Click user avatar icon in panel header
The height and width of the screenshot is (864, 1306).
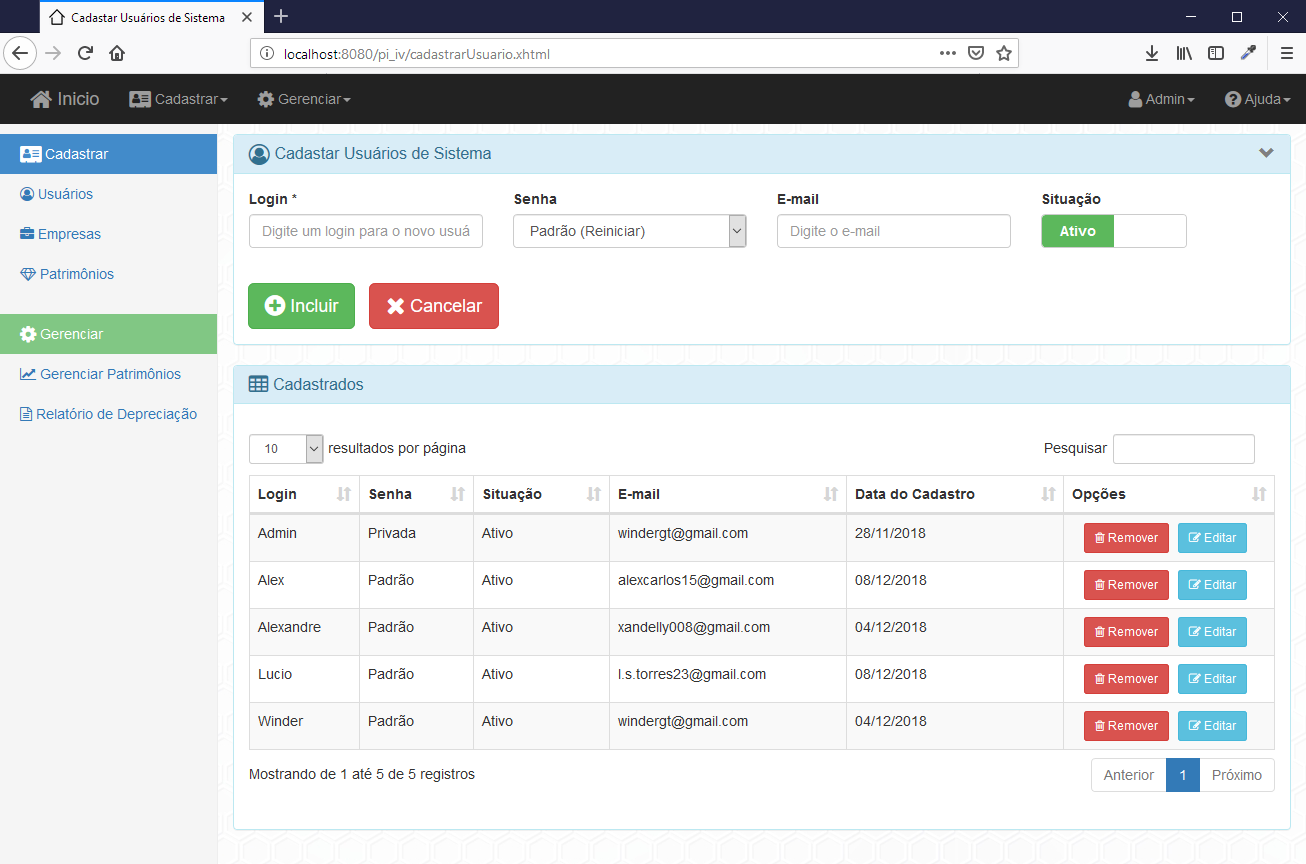coord(259,154)
